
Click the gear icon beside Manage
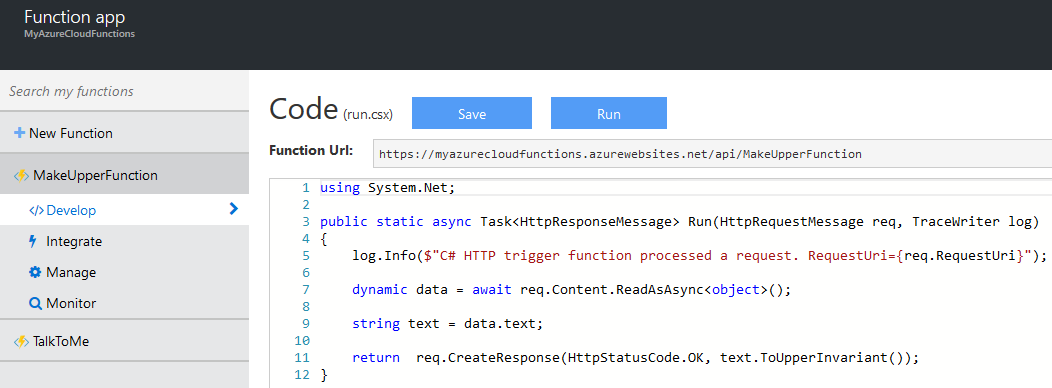(35, 272)
